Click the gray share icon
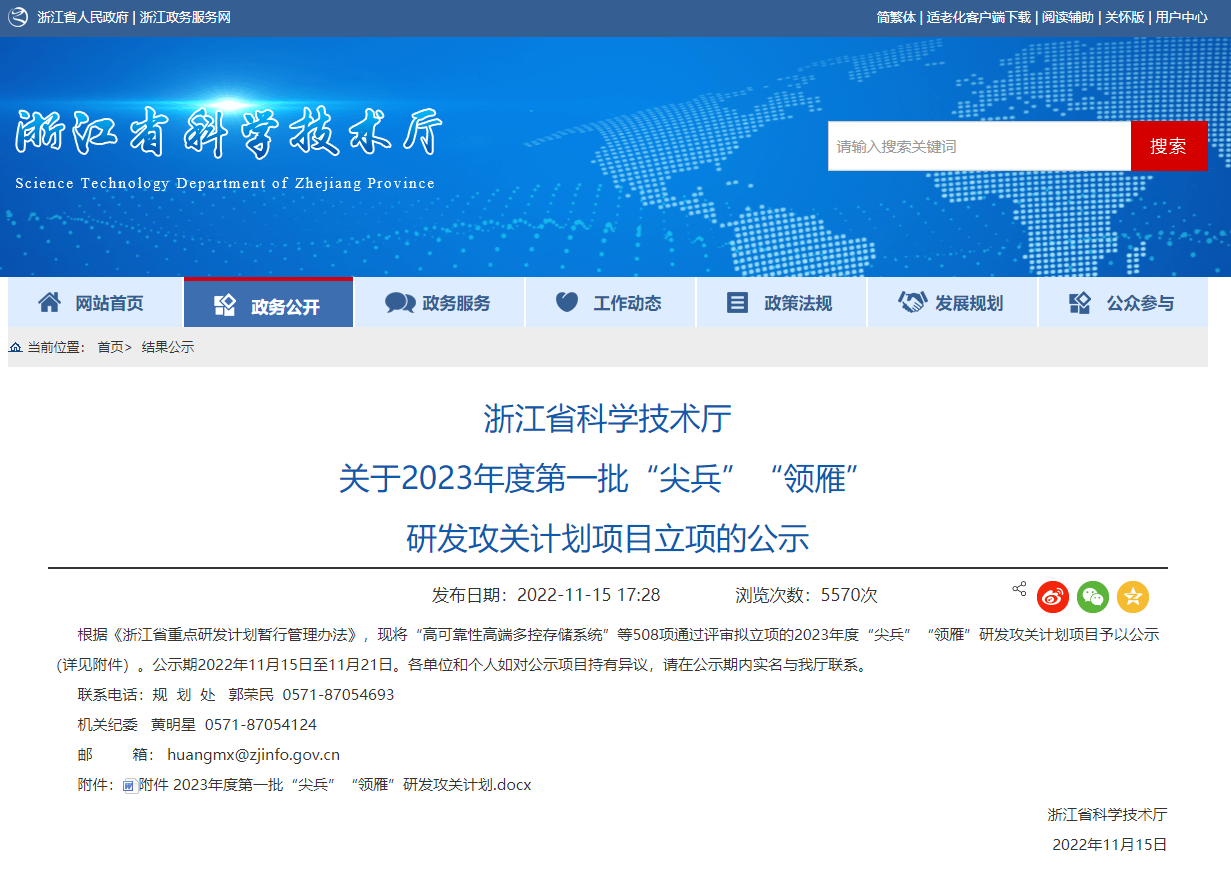Viewport: 1231px width, 881px height. click(1019, 589)
